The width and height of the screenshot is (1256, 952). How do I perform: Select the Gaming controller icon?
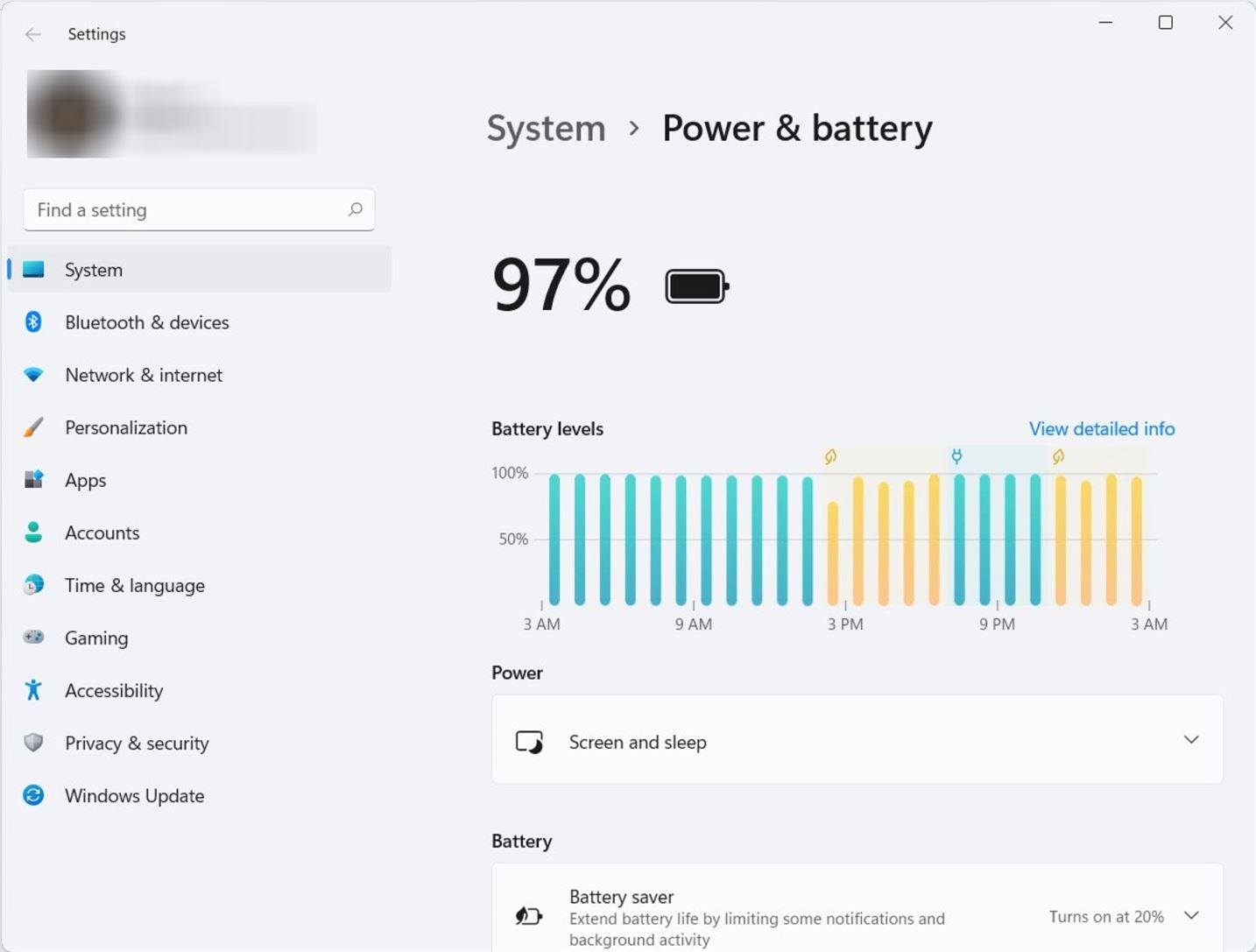[x=33, y=638]
